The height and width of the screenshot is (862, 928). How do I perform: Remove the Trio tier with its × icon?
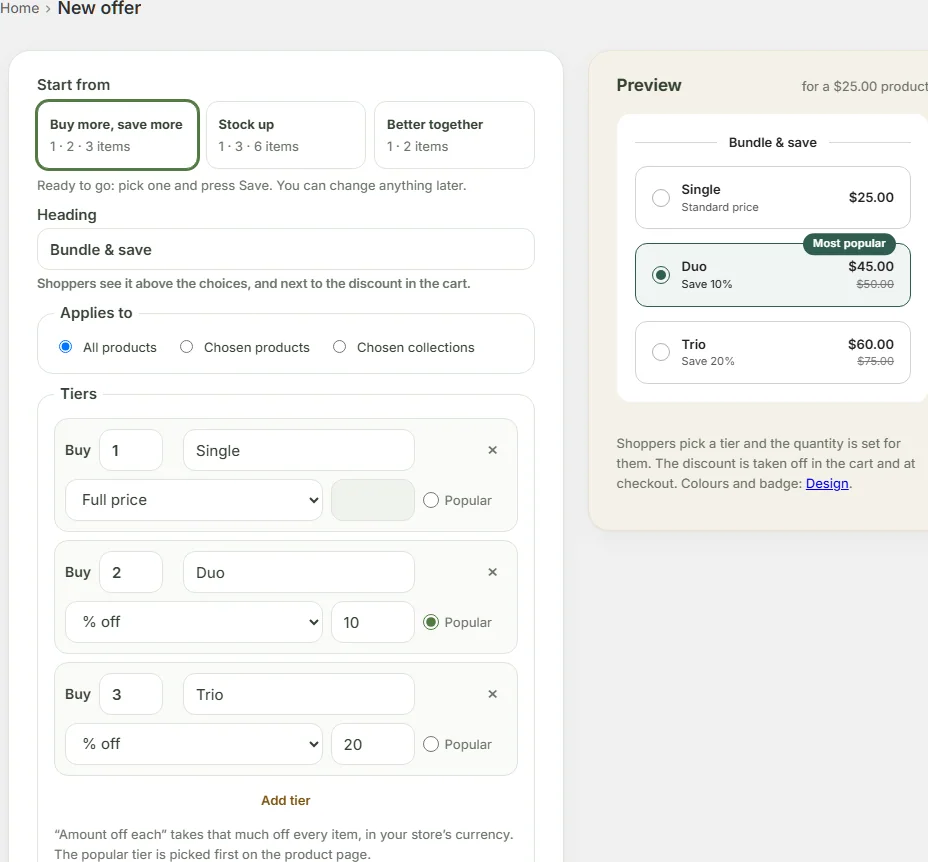[x=492, y=694]
